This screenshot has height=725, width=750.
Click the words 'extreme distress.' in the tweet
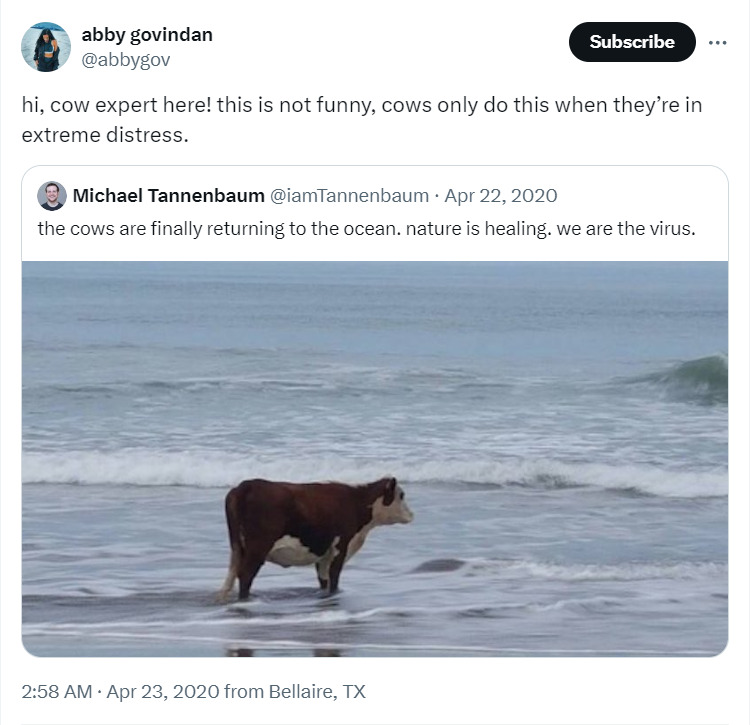tap(105, 135)
